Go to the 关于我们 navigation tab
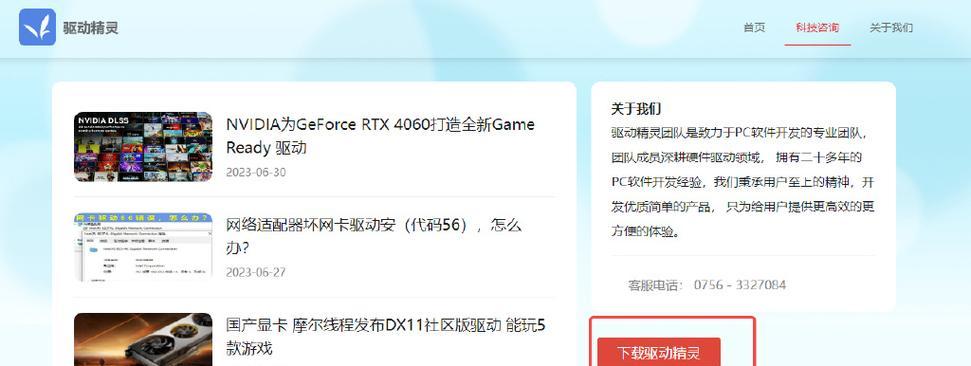The height and width of the screenshot is (366, 971). coord(891,28)
